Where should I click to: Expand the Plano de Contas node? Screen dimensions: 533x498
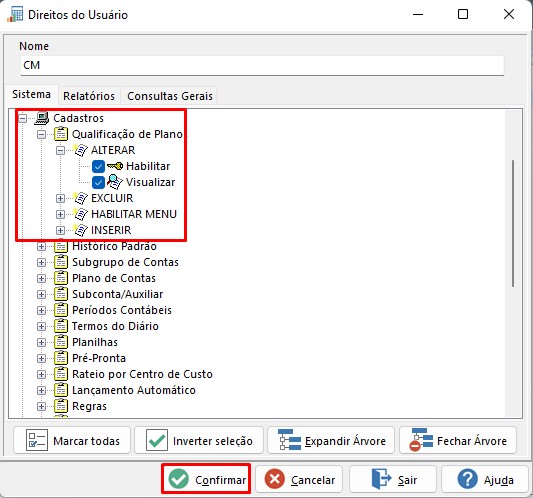[41, 278]
